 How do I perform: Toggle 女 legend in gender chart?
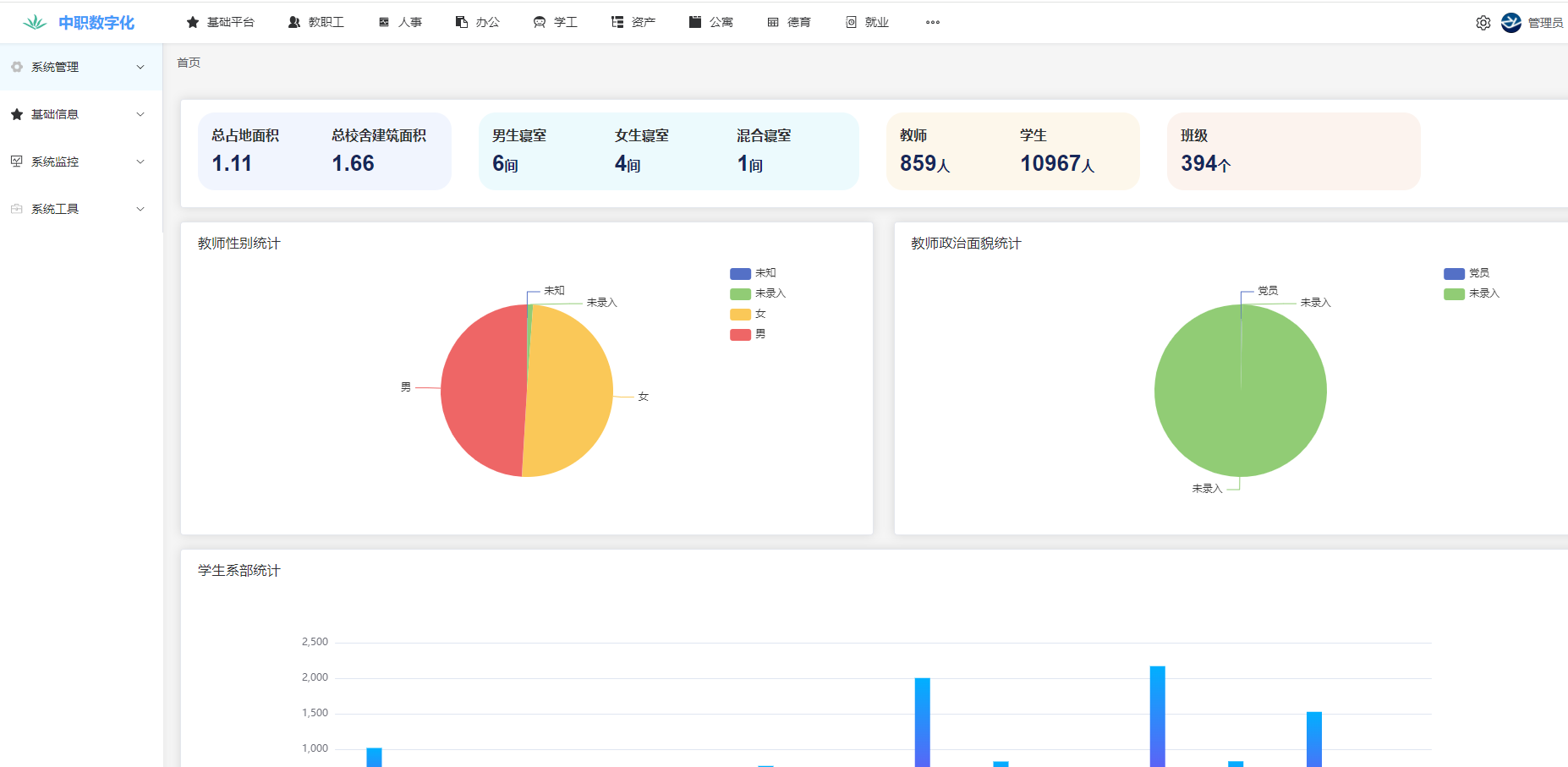coord(748,314)
